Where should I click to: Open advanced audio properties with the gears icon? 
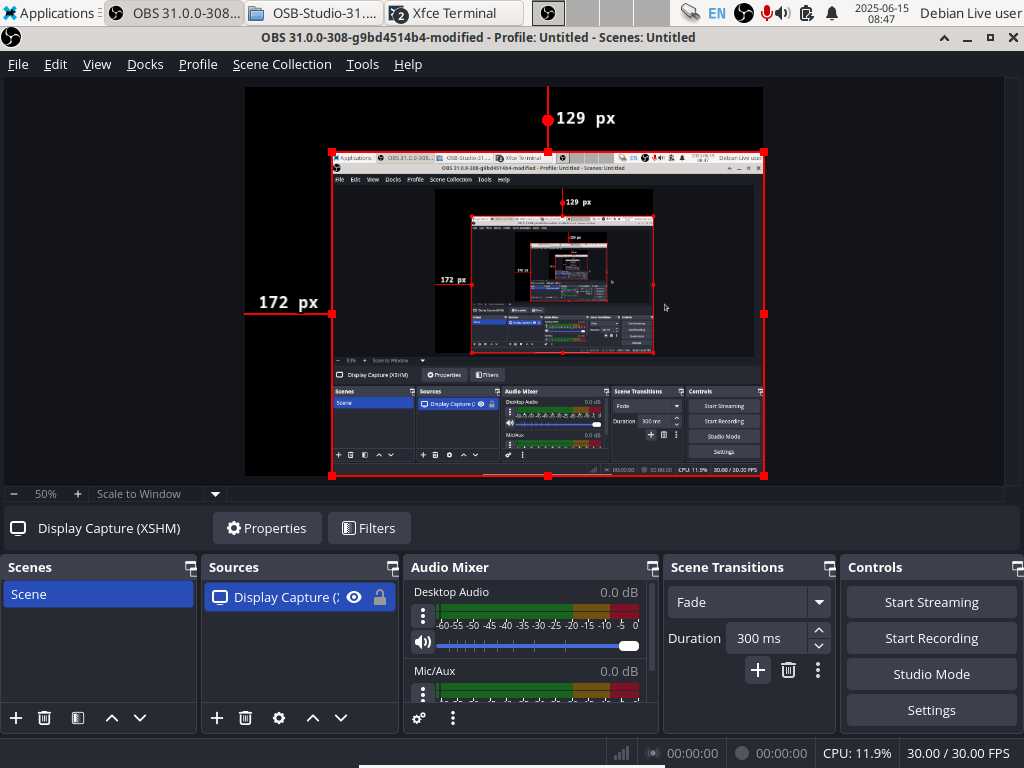pyautogui.click(x=419, y=718)
